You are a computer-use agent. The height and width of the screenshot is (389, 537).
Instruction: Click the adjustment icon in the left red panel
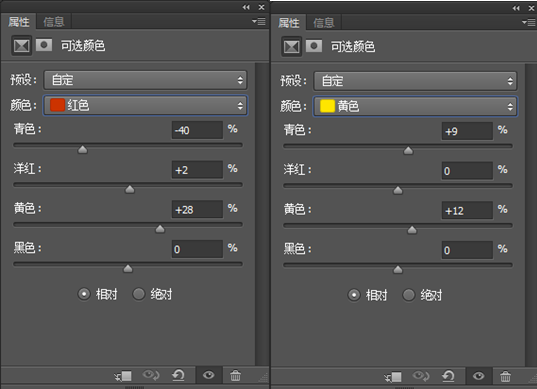(x=22, y=46)
